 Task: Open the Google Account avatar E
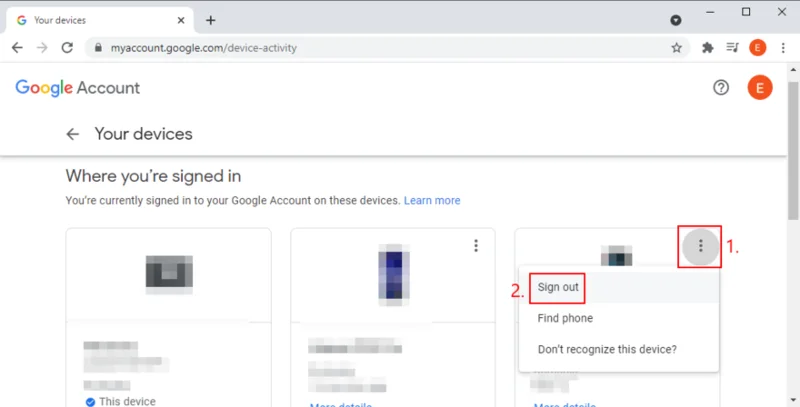click(x=760, y=88)
